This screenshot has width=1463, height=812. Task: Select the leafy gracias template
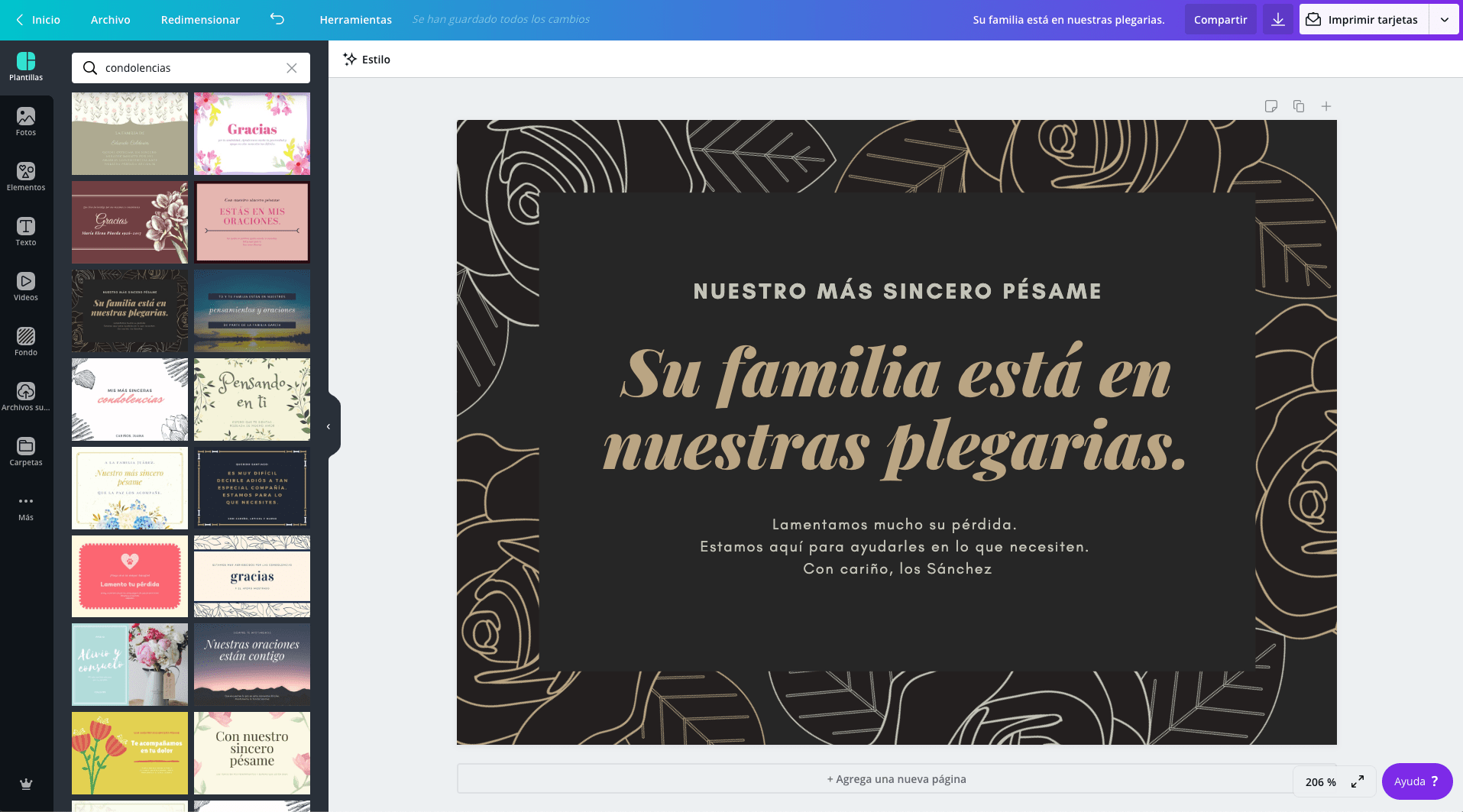252,577
